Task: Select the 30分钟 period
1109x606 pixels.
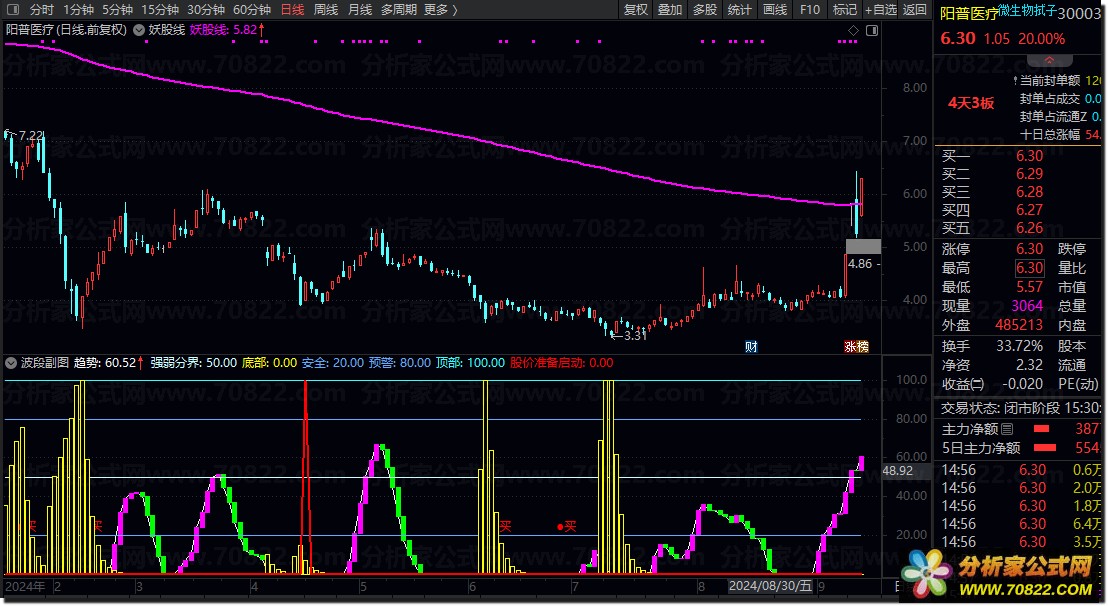Action: point(206,10)
